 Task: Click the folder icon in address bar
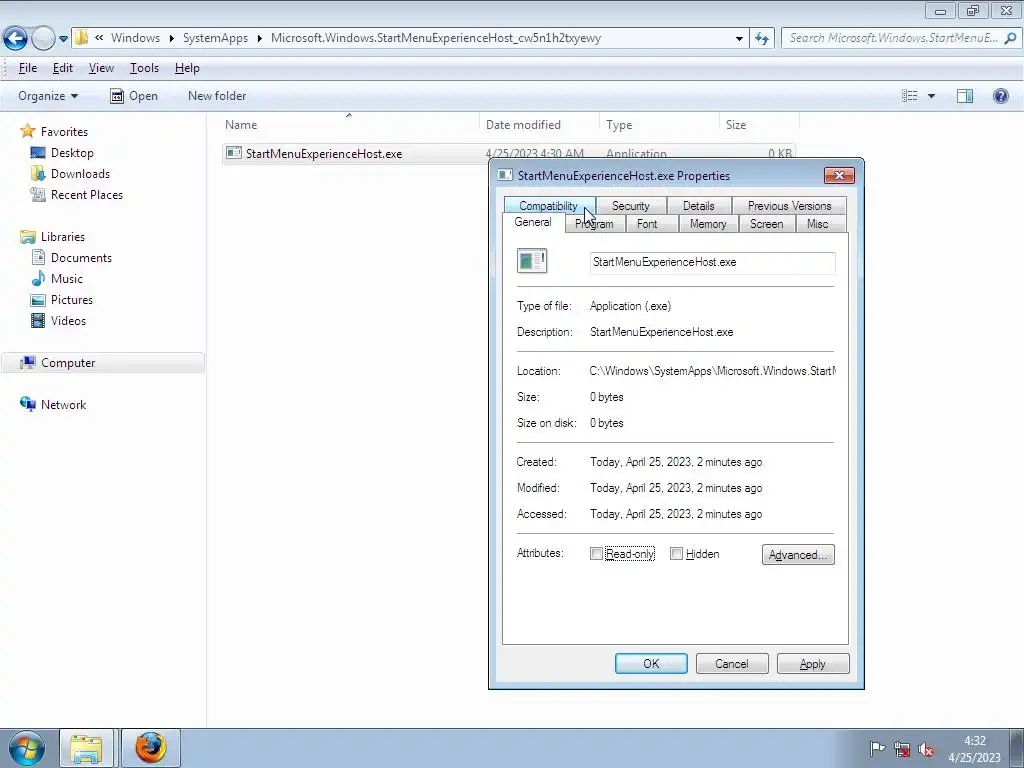pyautogui.click(x=81, y=37)
